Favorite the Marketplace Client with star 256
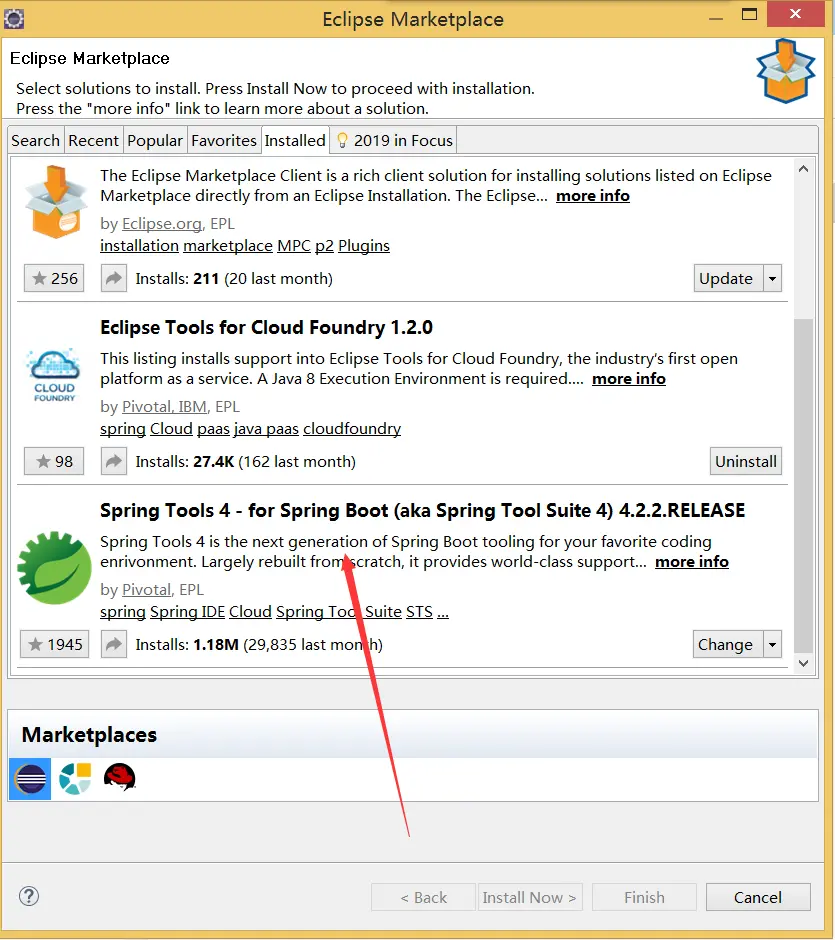Image resolution: width=835 pixels, height=940 pixels. [x=54, y=278]
